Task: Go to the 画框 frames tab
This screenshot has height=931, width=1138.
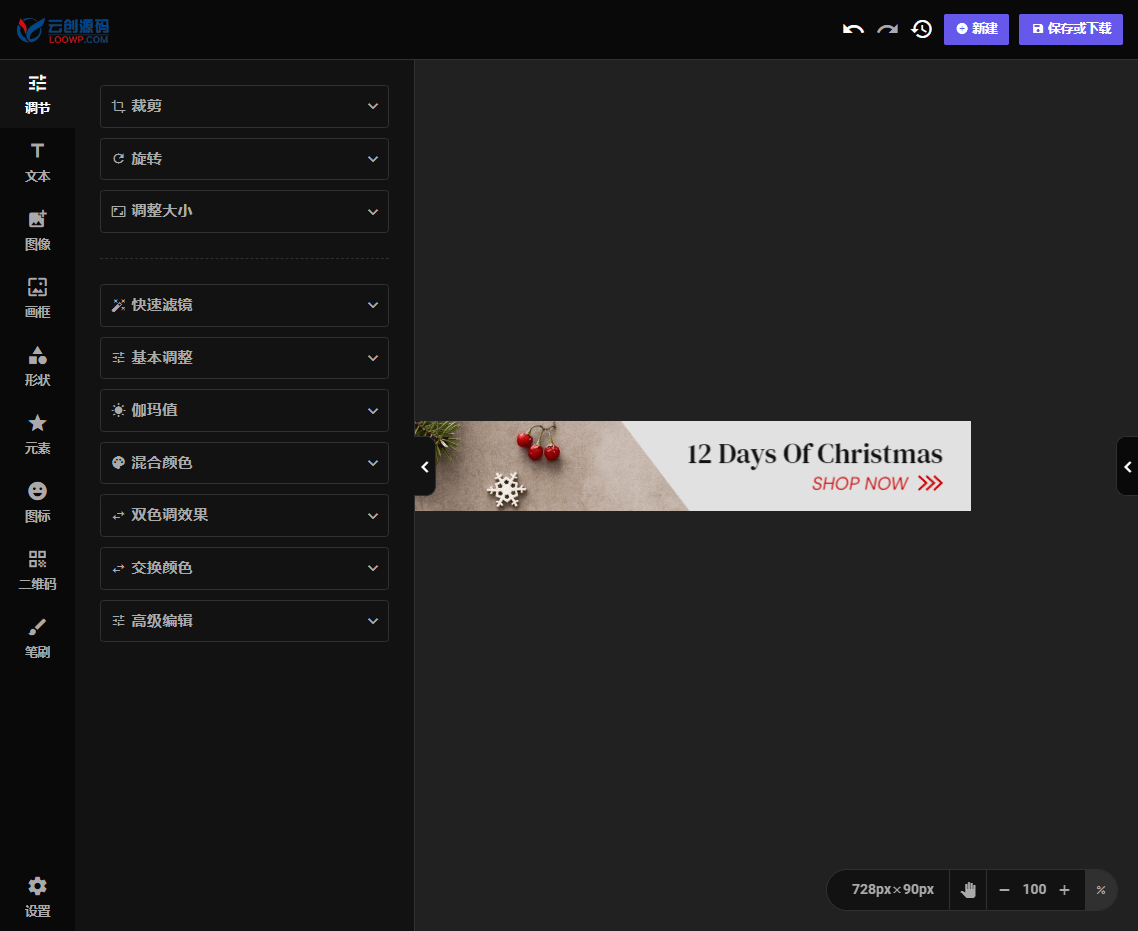Action: (x=37, y=298)
